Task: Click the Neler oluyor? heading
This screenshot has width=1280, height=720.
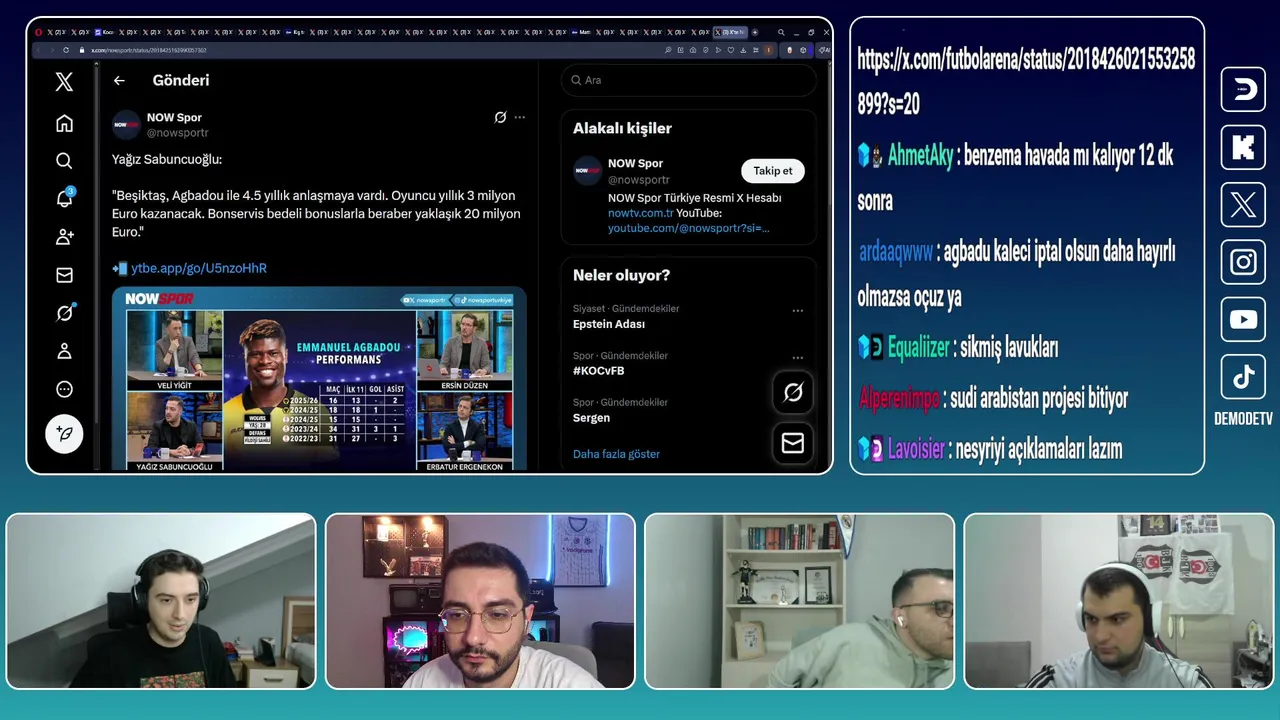Action: [621, 275]
